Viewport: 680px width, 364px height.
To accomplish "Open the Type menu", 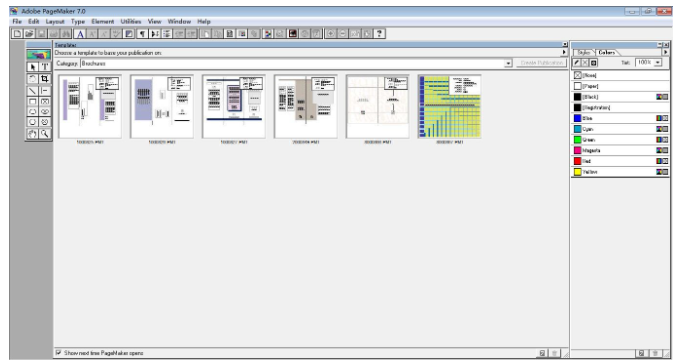I will coord(78,21).
